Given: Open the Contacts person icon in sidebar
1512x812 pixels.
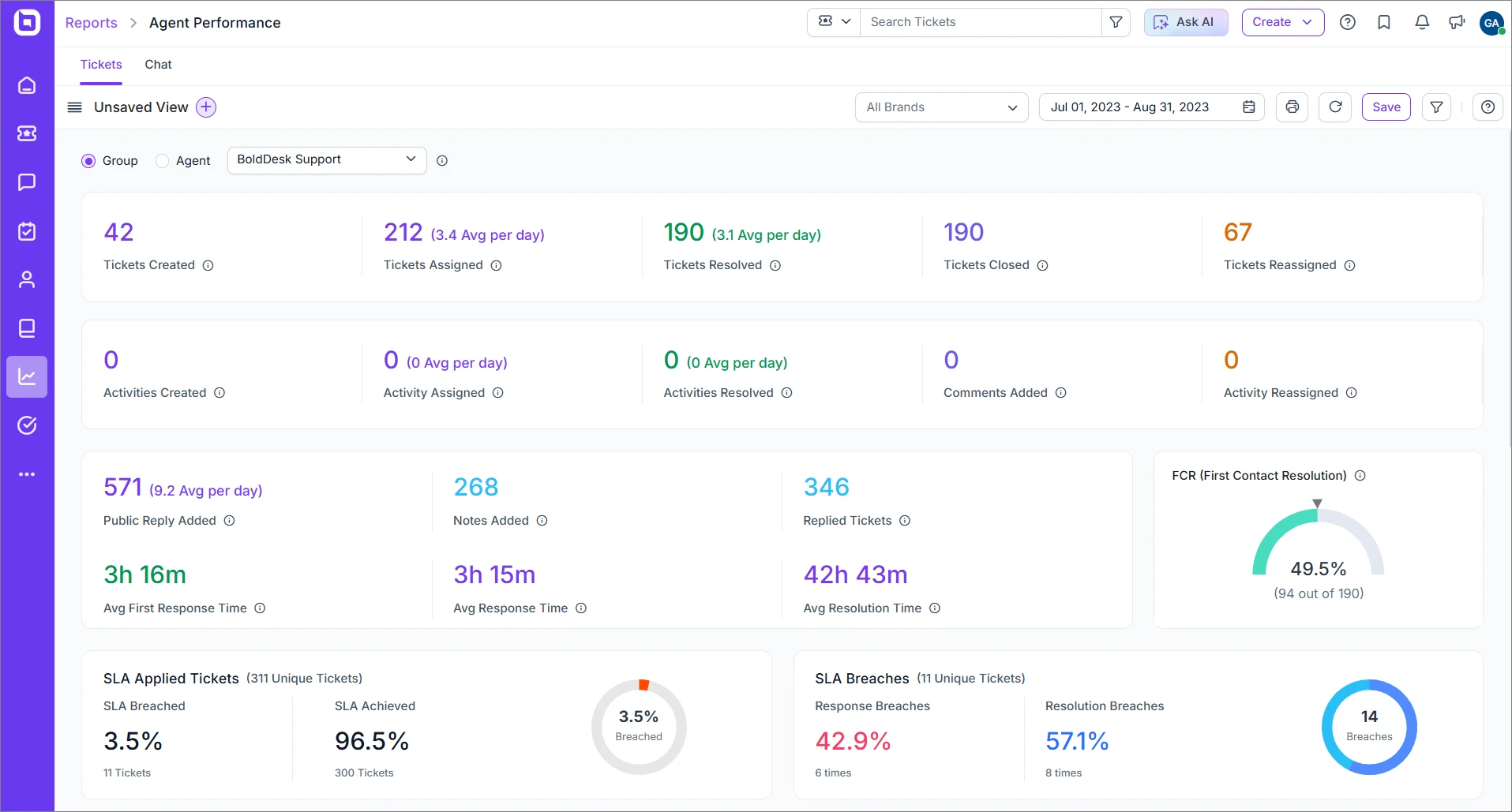Looking at the screenshot, I should point(27,279).
